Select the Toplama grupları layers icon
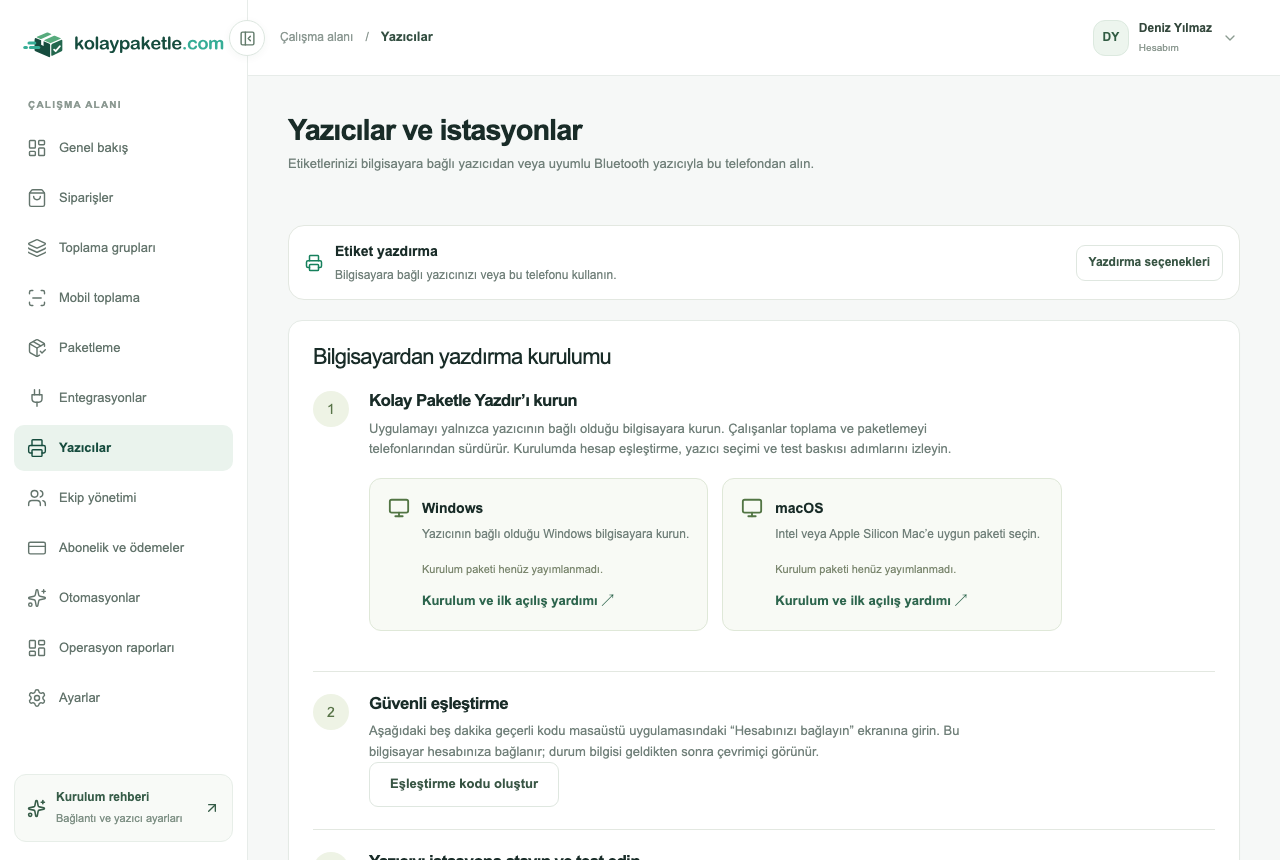Screen dimensions: 1280x860 tap(37, 248)
